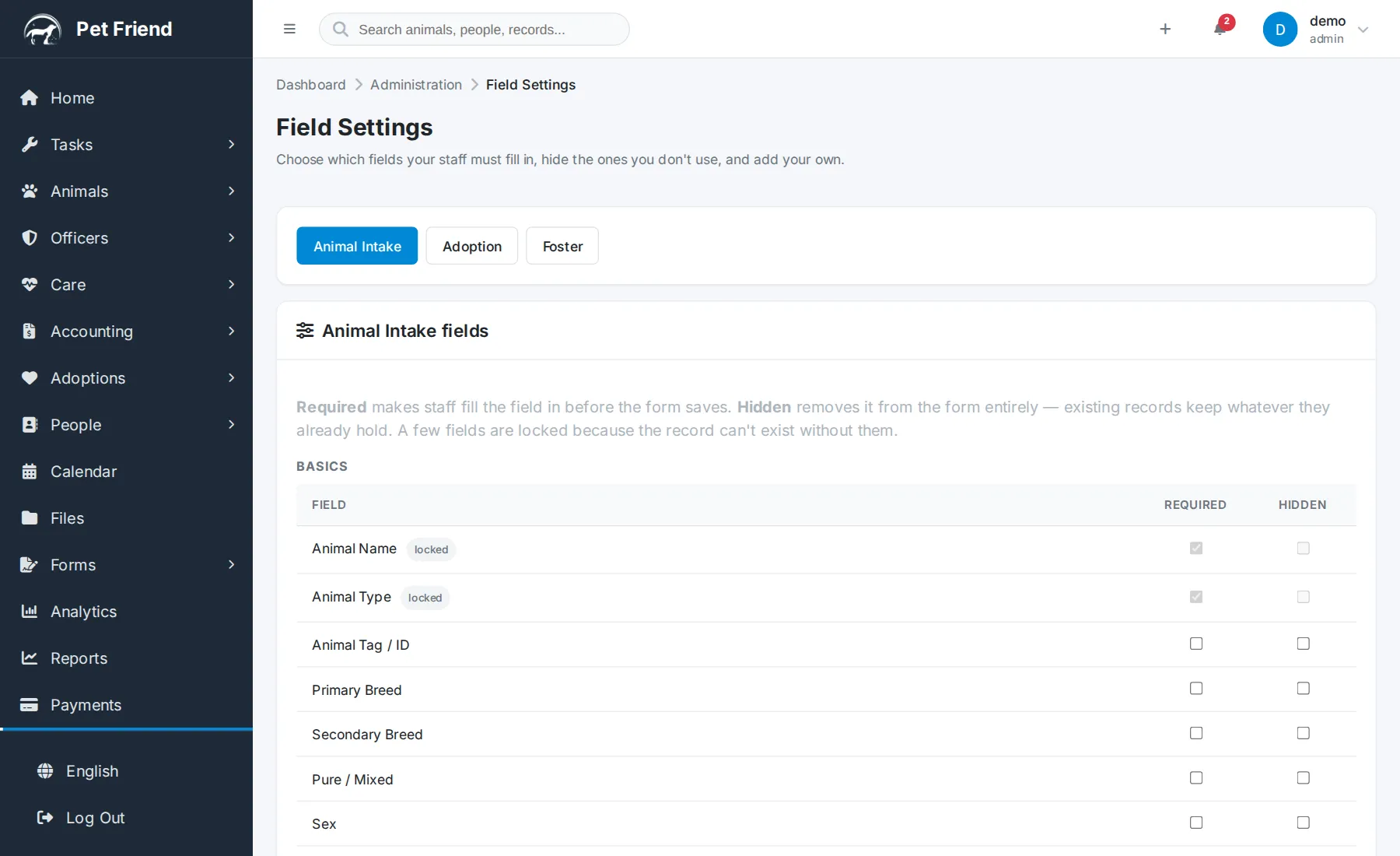Click the plus add icon in header
Viewport: 1400px width, 856px height.
1165,29
